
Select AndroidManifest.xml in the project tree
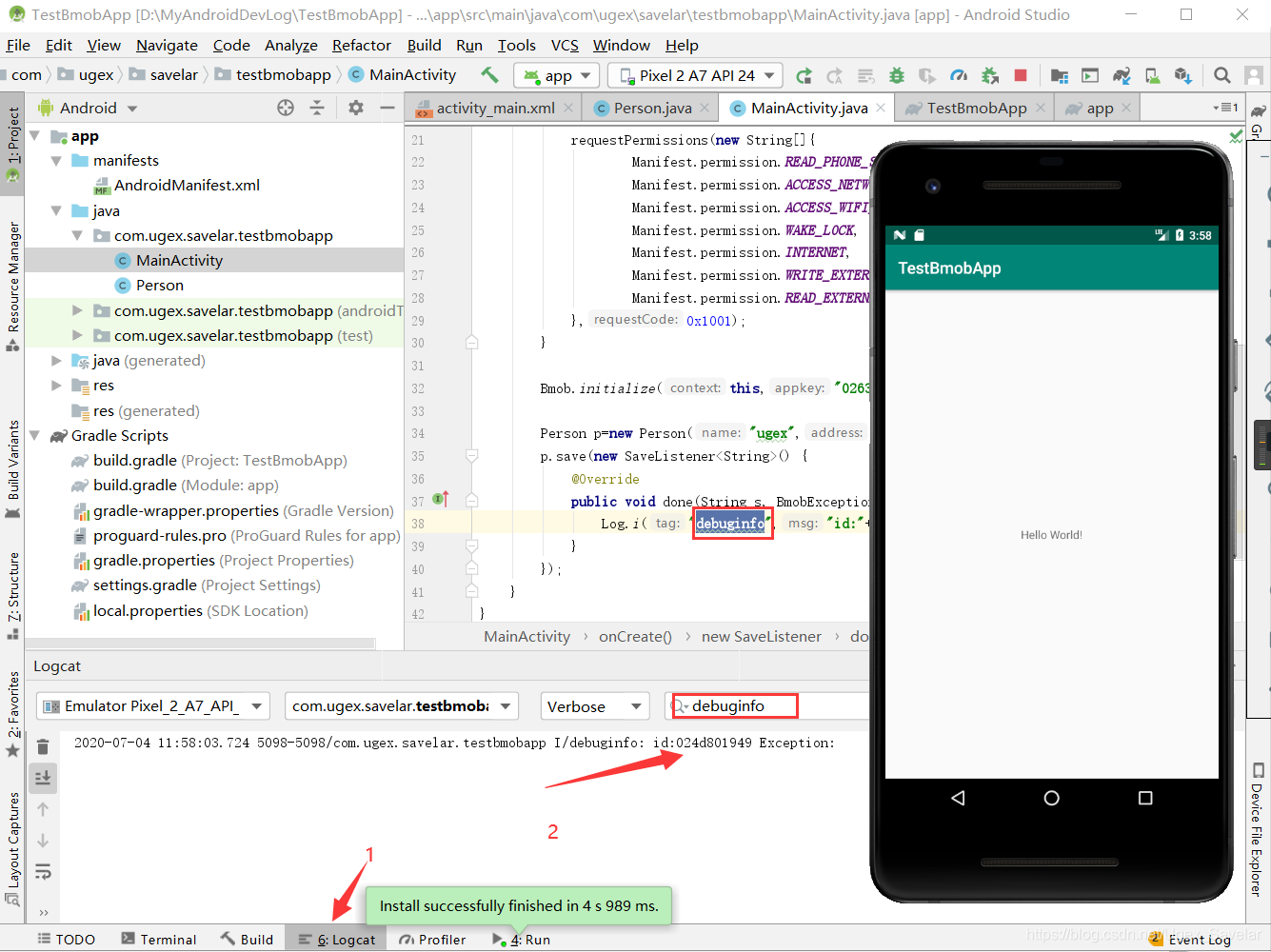pyautogui.click(x=187, y=186)
